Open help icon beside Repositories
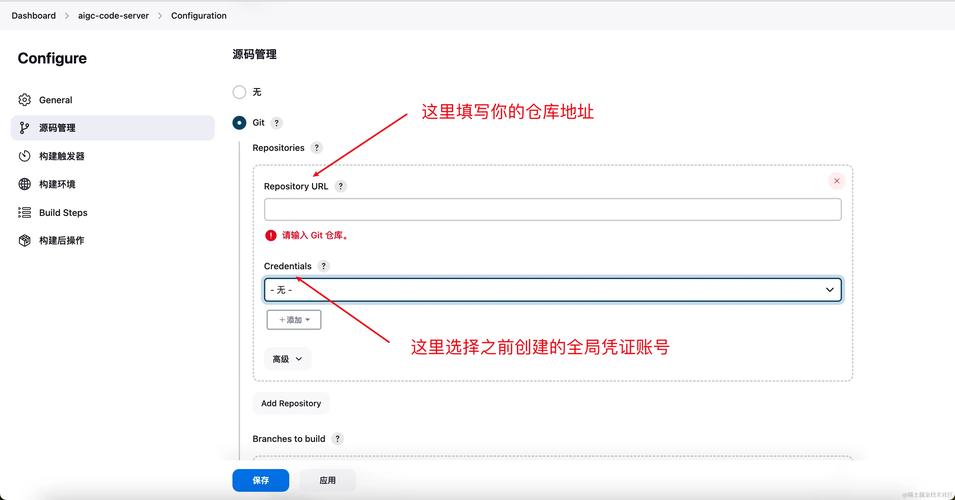Image resolution: width=955 pixels, height=500 pixels. pos(316,147)
